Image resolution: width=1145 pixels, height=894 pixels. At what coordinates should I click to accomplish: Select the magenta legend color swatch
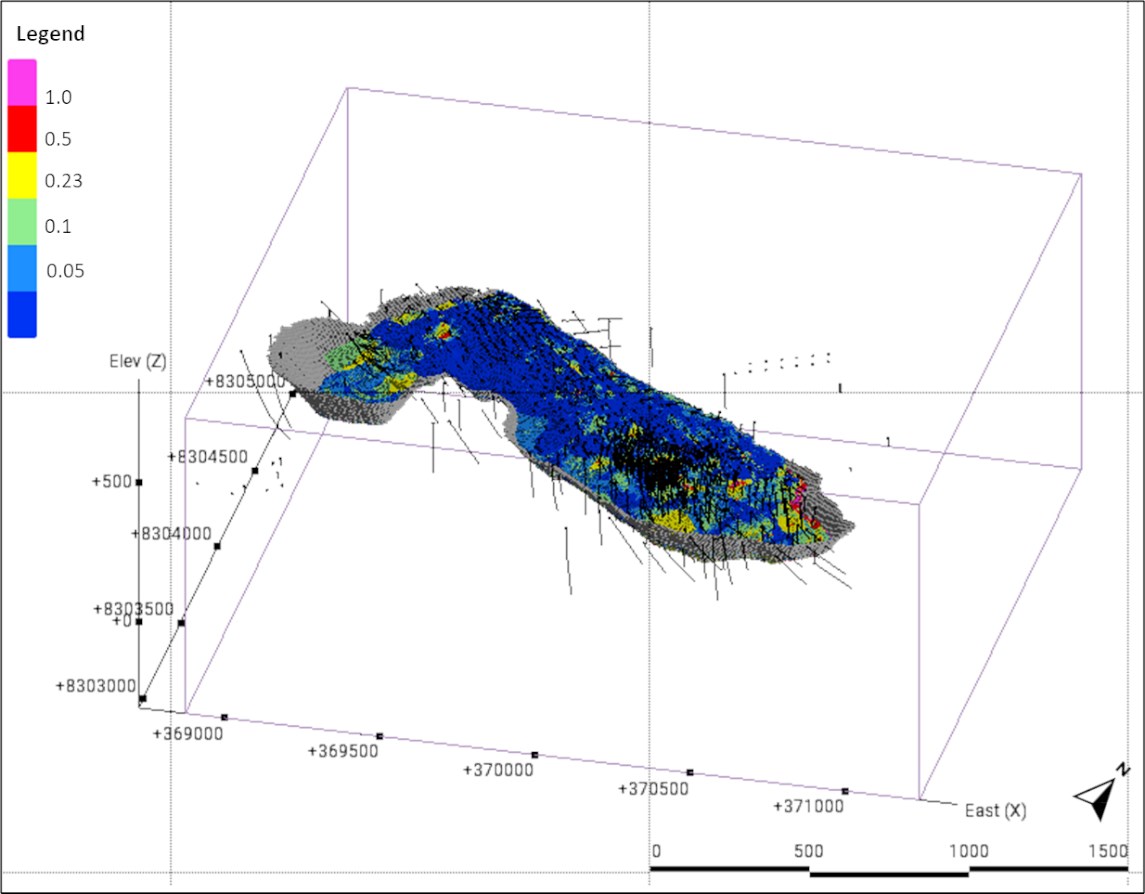(23, 82)
